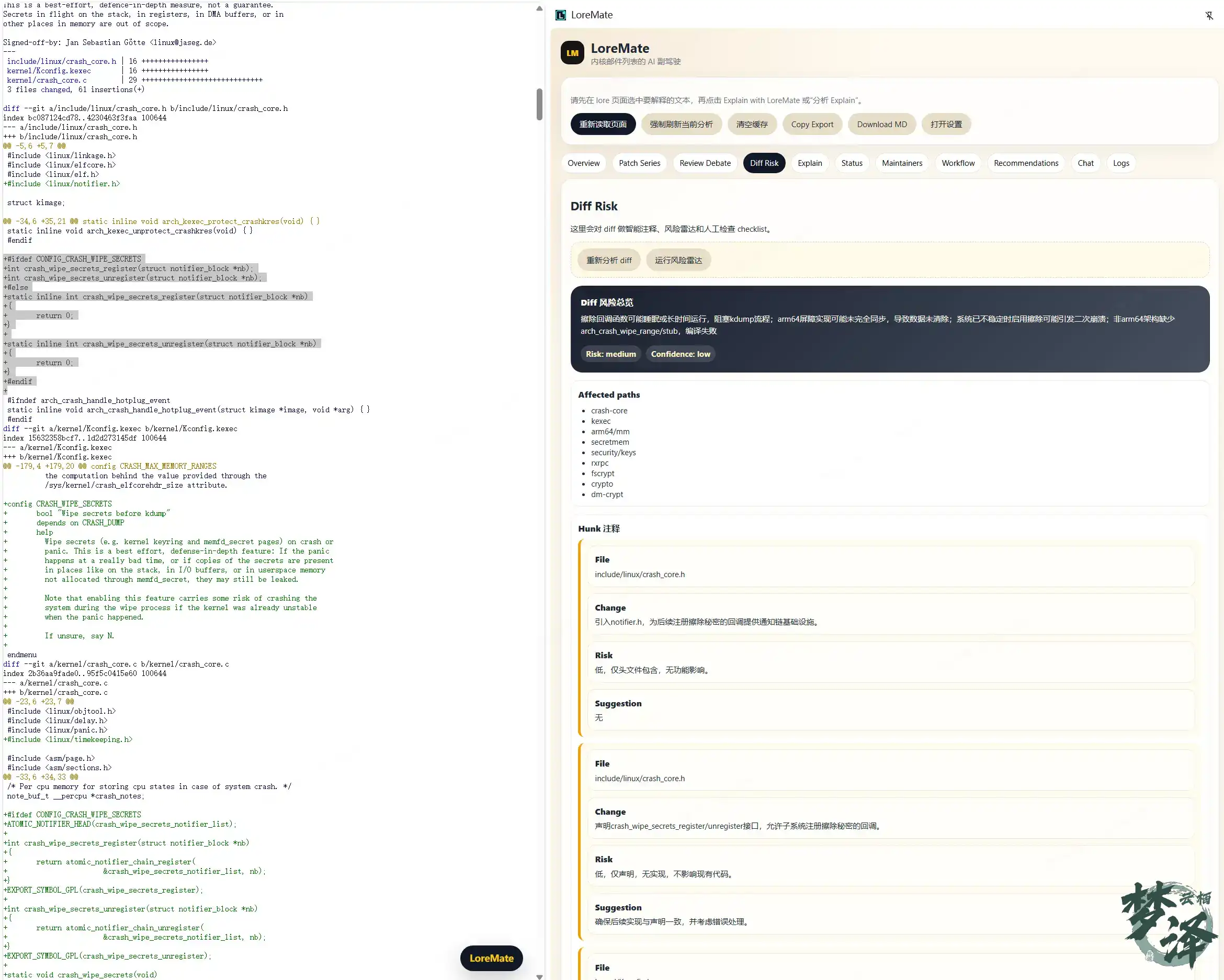The image size is (1224, 980).
Task: Click the rxrpc affected path
Action: click(x=599, y=463)
